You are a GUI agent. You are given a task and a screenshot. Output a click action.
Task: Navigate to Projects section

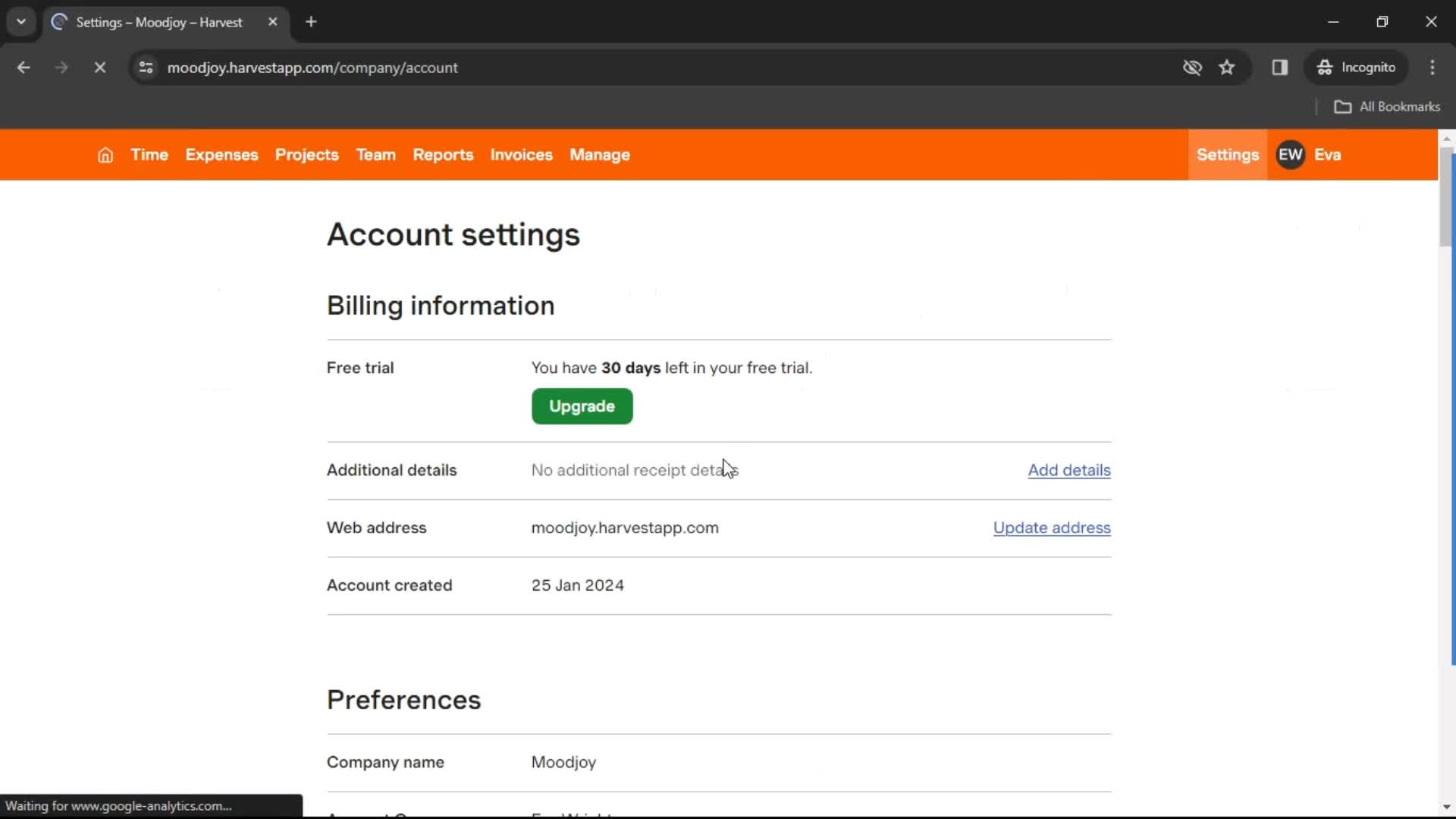(x=307, y=154)
